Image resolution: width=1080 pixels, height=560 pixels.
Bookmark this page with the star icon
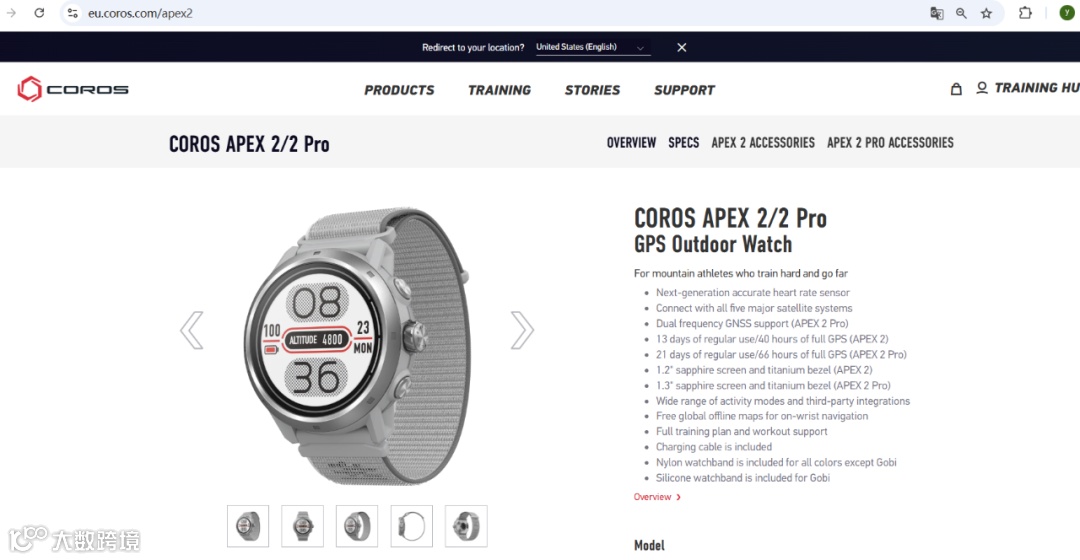tap(986, 13)
